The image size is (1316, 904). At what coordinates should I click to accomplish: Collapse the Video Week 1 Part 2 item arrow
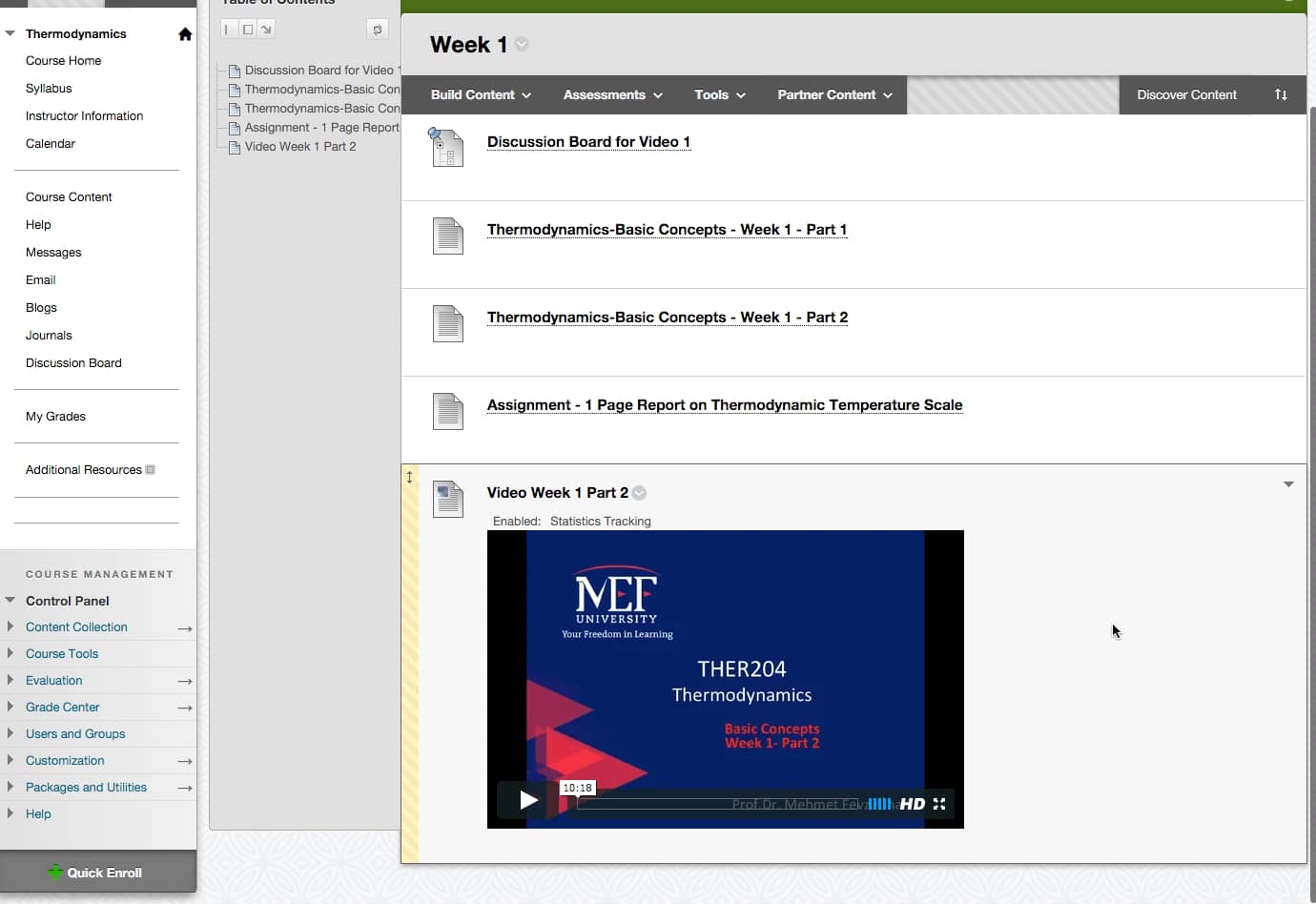click(x=1288, y=484)
